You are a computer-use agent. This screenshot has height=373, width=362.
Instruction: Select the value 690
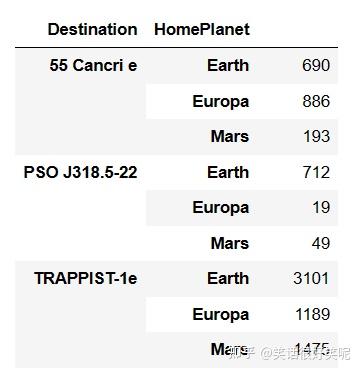tap(316, 65)
